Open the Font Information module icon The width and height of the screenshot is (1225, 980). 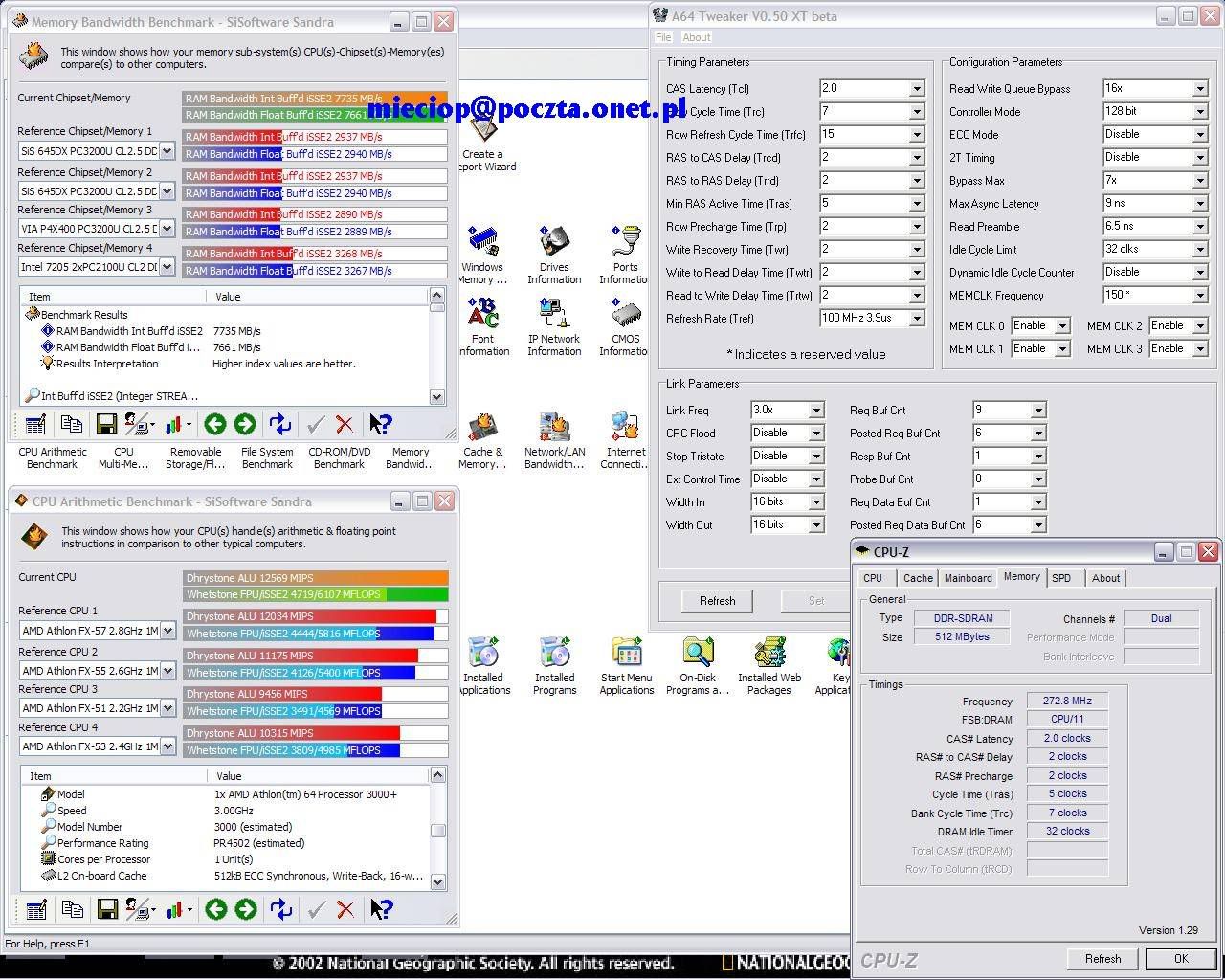pos(482,315)
